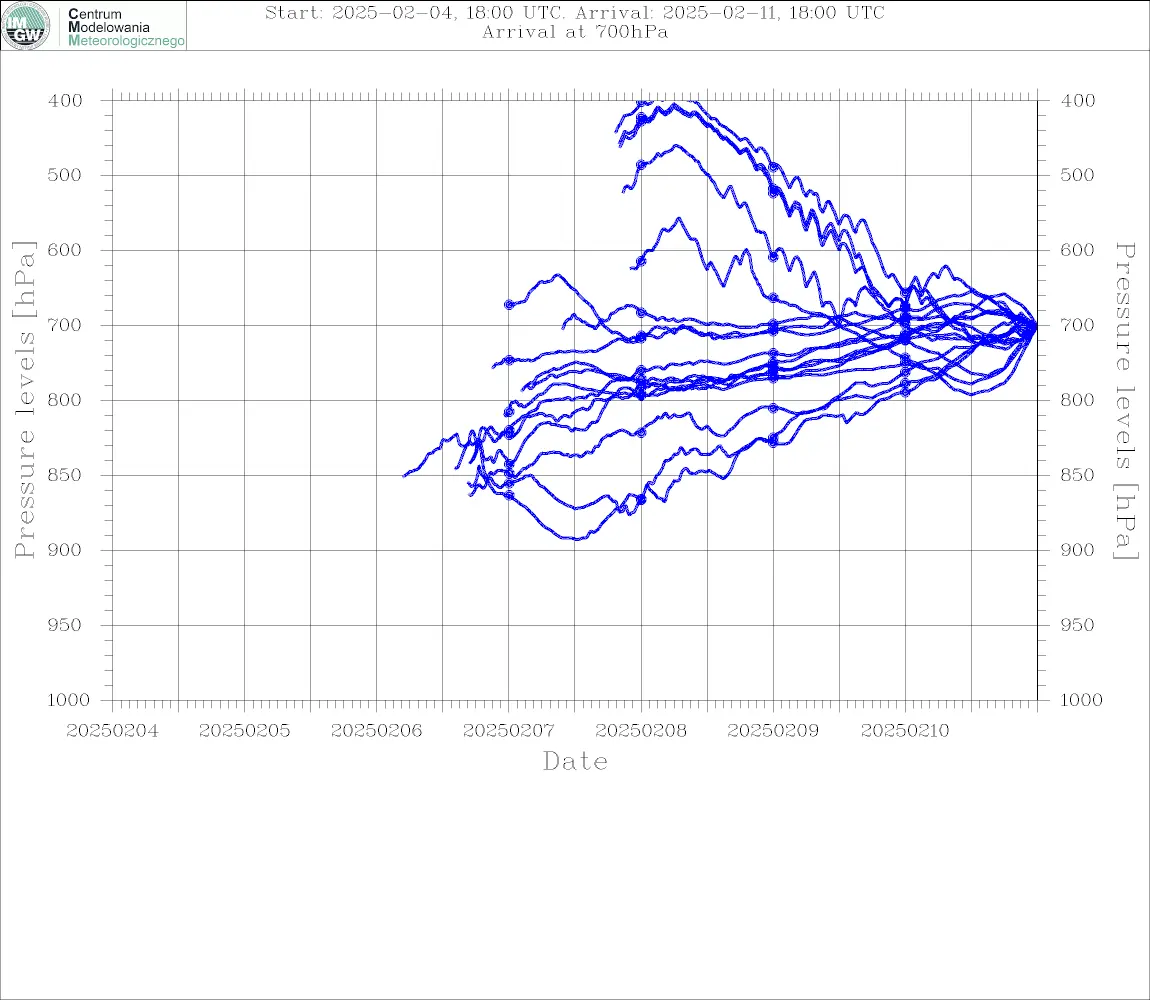This screenshot has height=1000, width=1150.
Task: Click the Start and Arrival title line
Action: coord(574,12)
